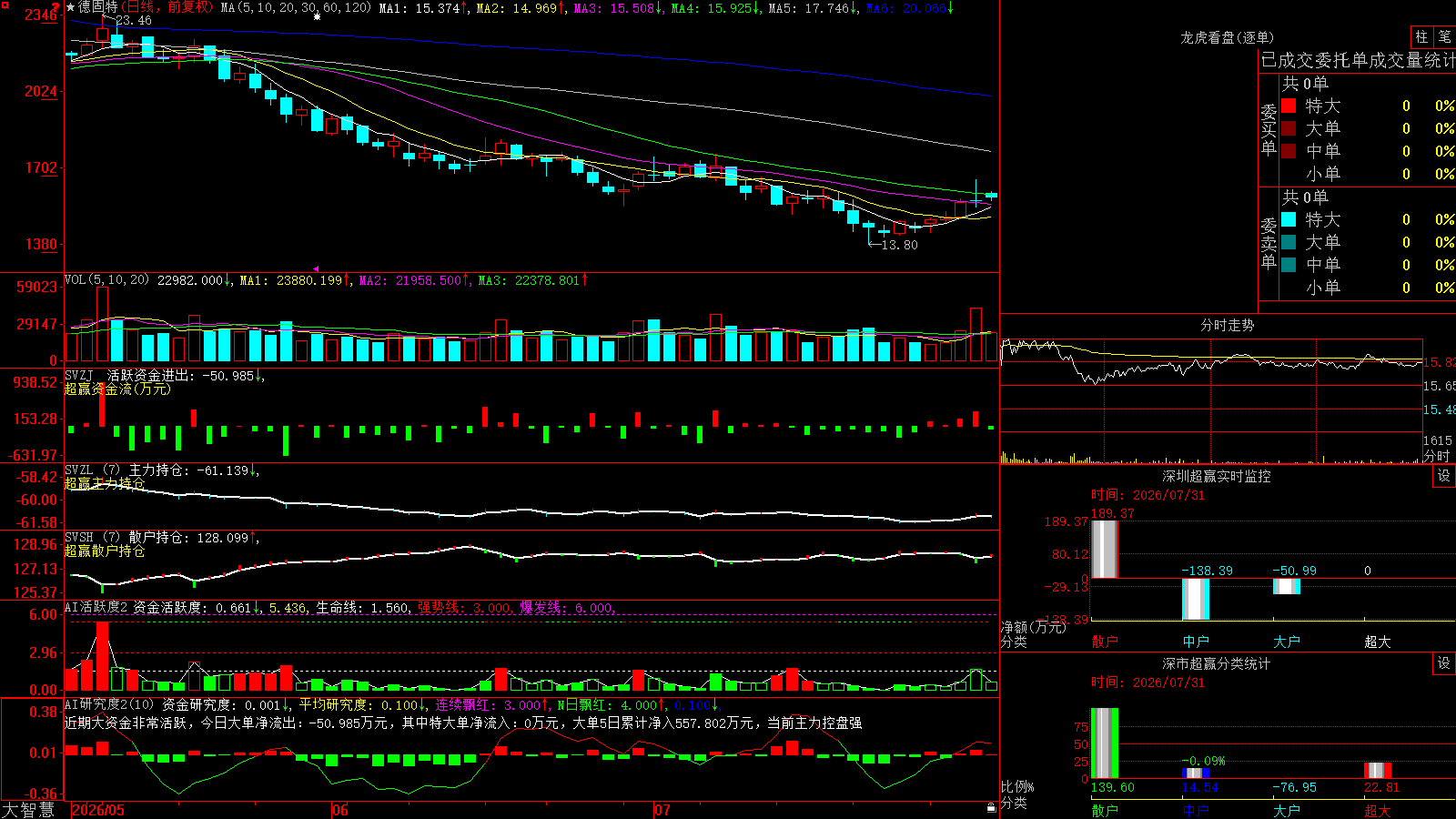Click the magenta MA3: 15.508 value
The image size is (1456, 819).
[x=618, y=7]
